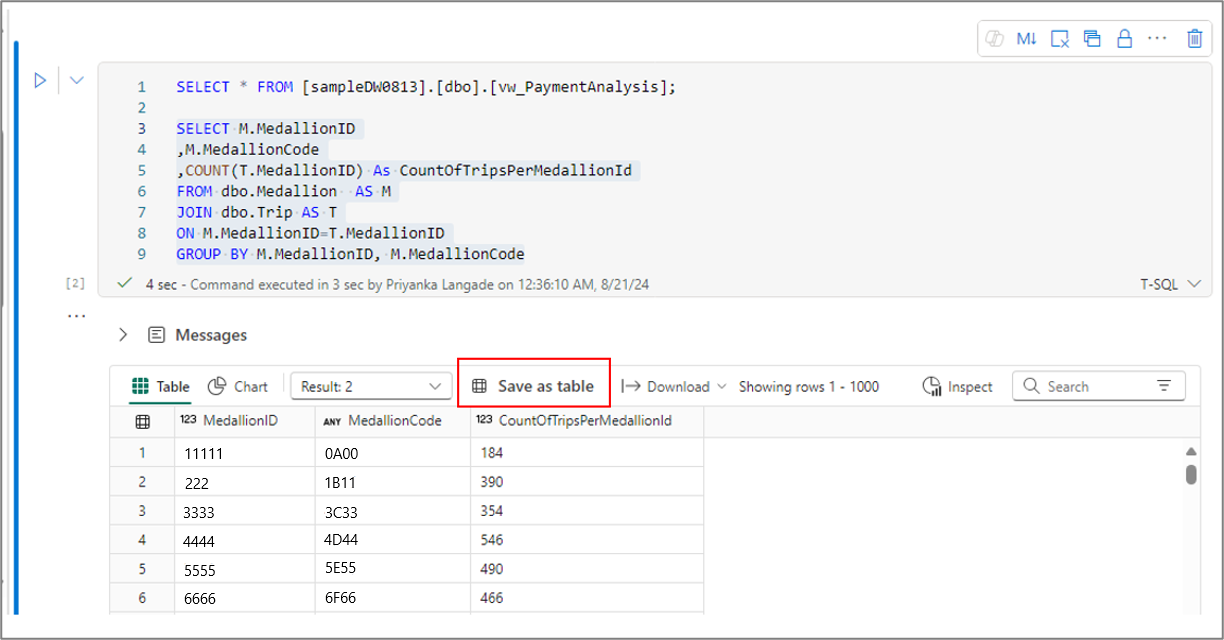The height and width of the screenshot is (640, 1224).
Task: Run the cell with the play icon
Action: 40,80
